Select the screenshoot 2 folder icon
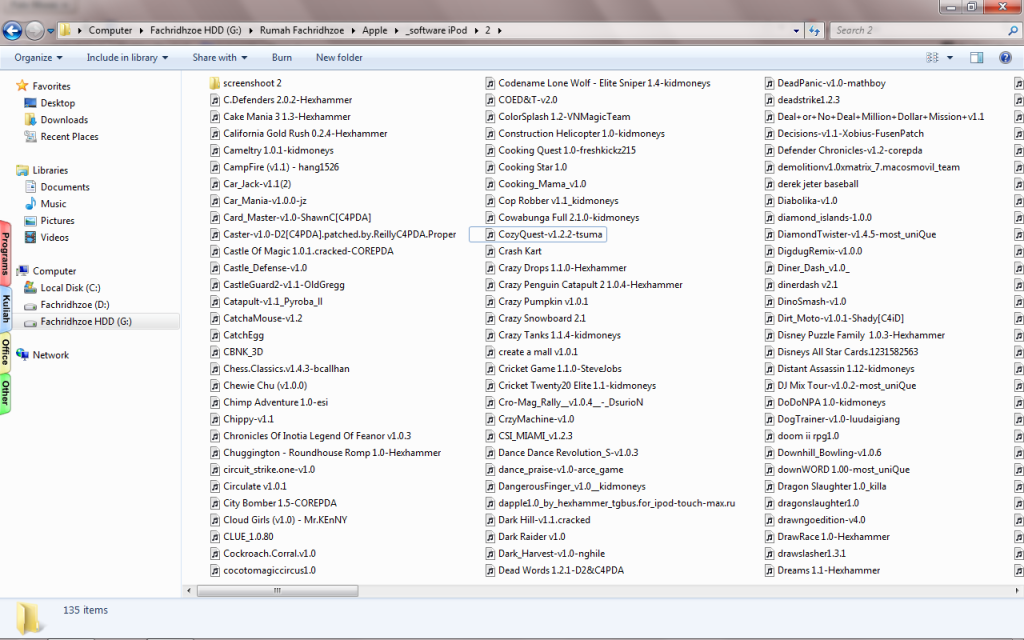 [x=215, y=84]
